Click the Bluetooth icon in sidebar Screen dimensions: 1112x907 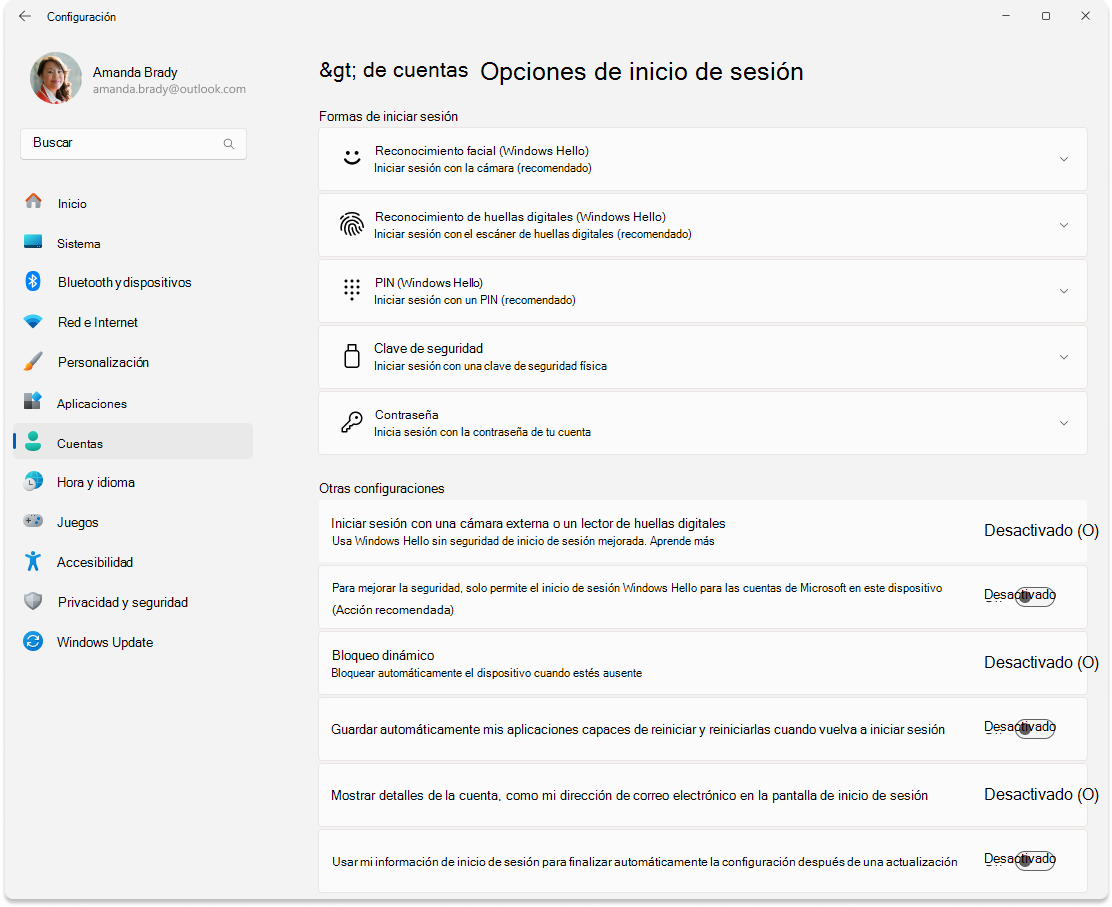click(x=33, y=282)
